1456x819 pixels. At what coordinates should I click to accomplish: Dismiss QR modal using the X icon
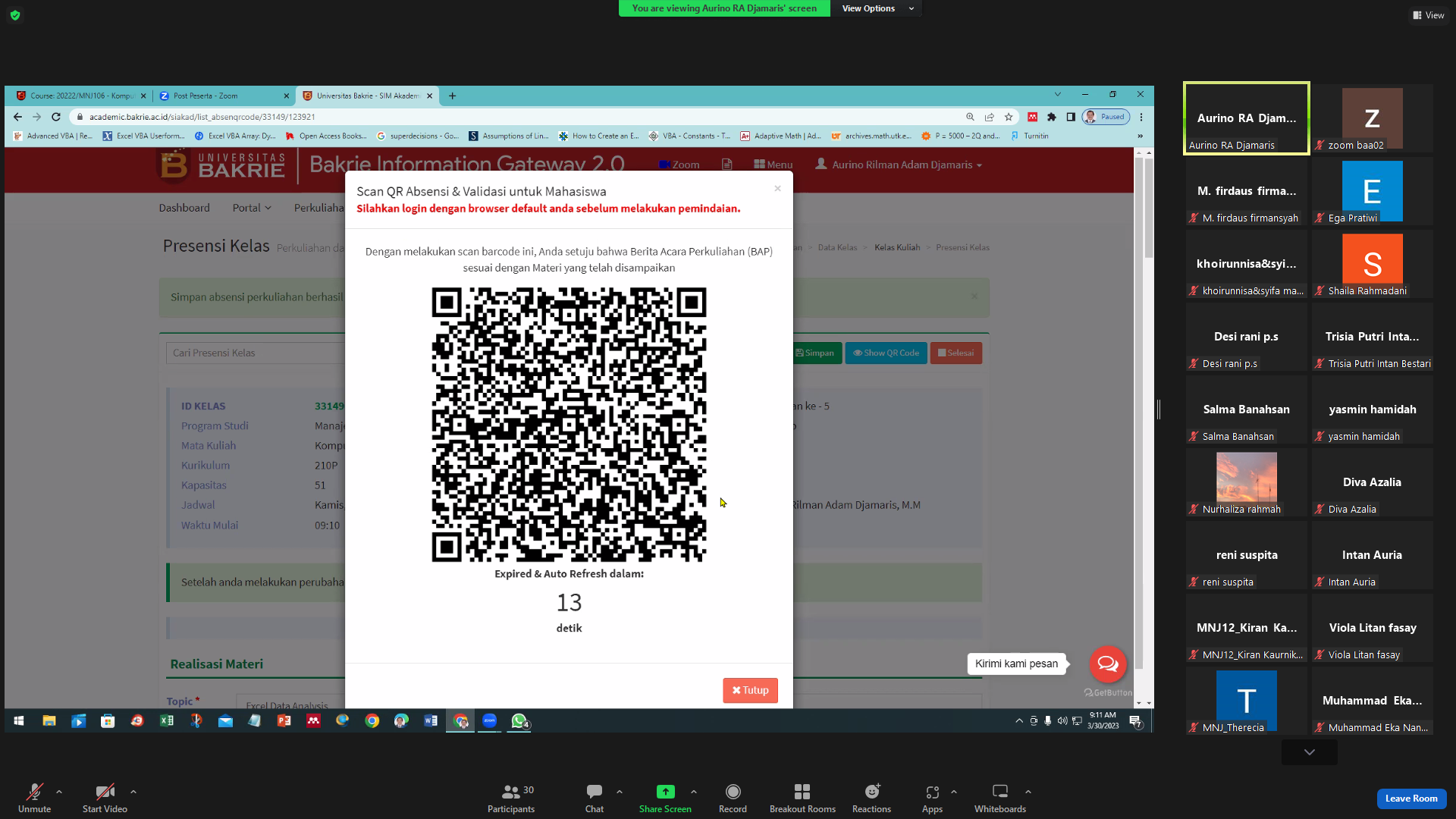(777, 189)
